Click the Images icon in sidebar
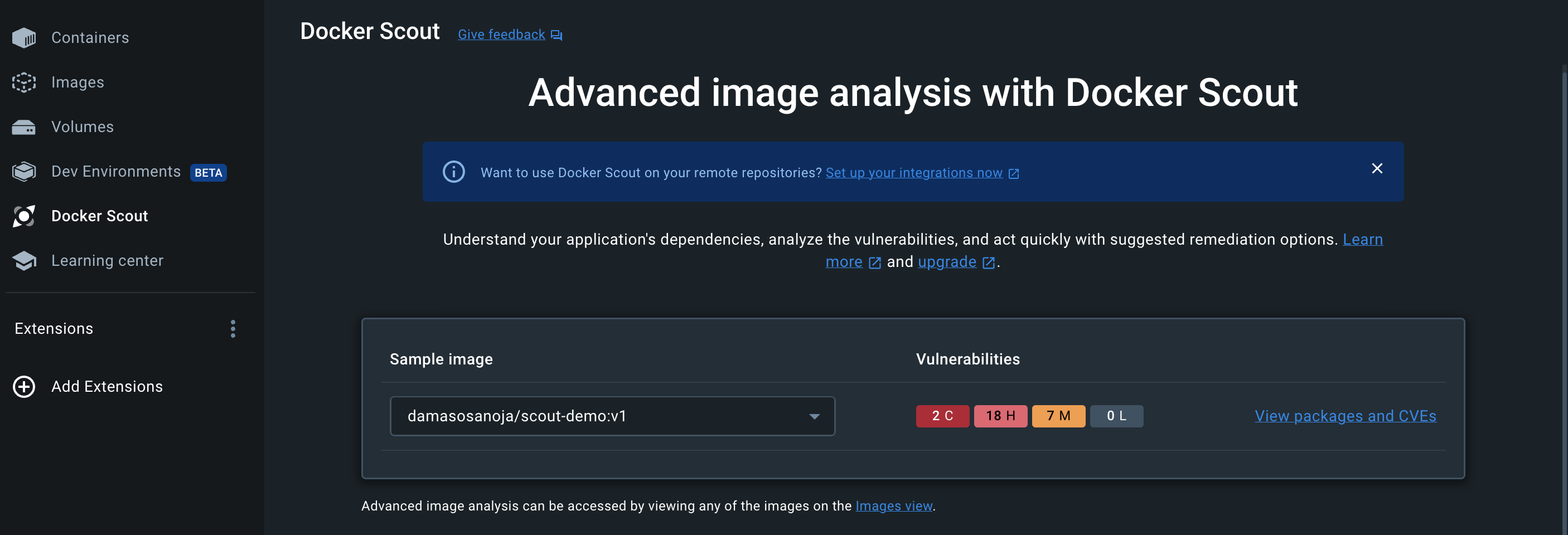 (24, 82)
